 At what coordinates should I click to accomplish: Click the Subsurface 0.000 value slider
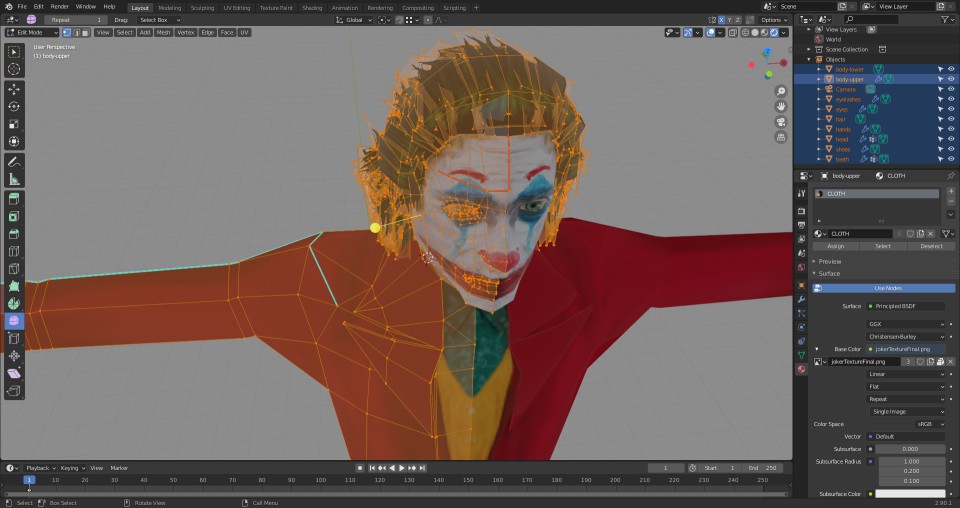click(x=910, y=449)
